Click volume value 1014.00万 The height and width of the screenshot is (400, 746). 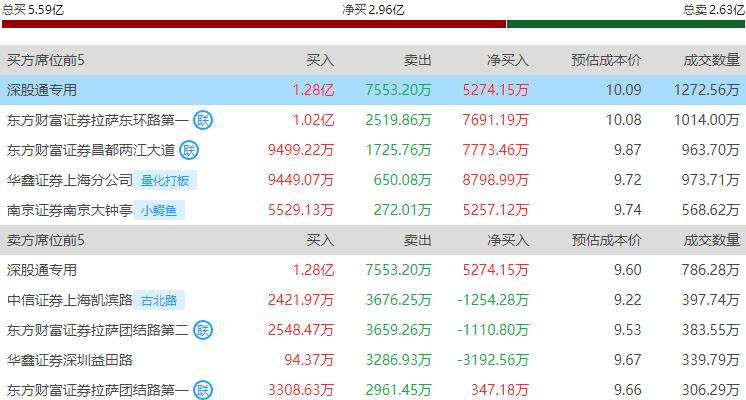pos(707,120)
